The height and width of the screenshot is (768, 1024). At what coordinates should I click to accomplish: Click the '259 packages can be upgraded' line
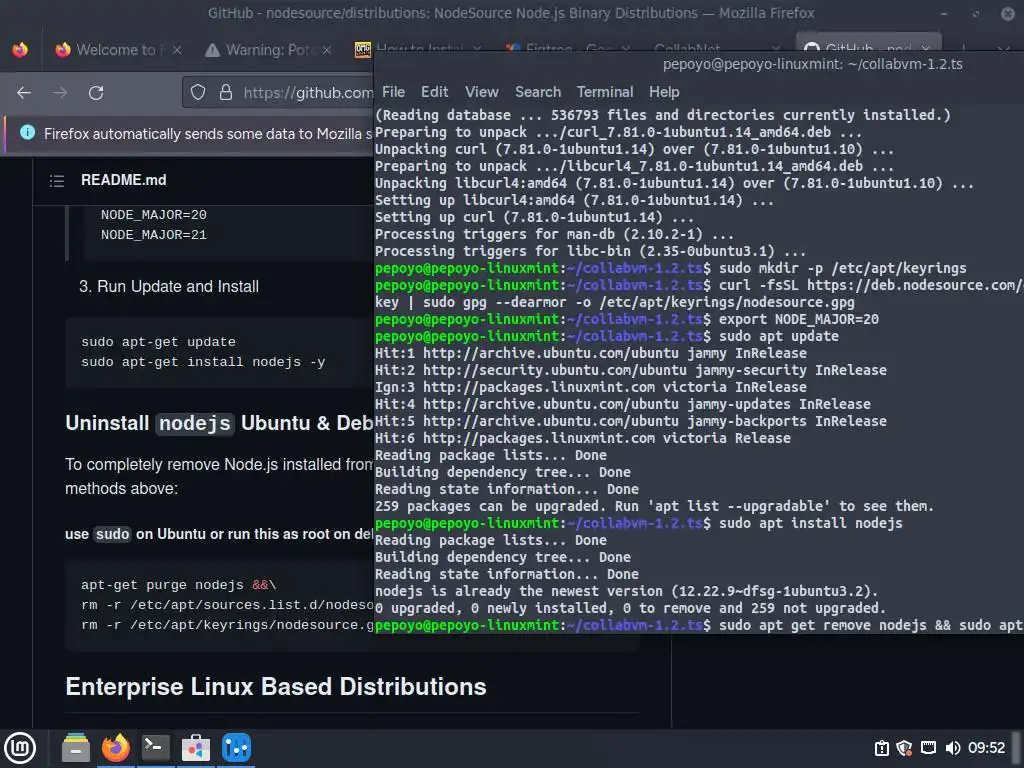(654, 506)
